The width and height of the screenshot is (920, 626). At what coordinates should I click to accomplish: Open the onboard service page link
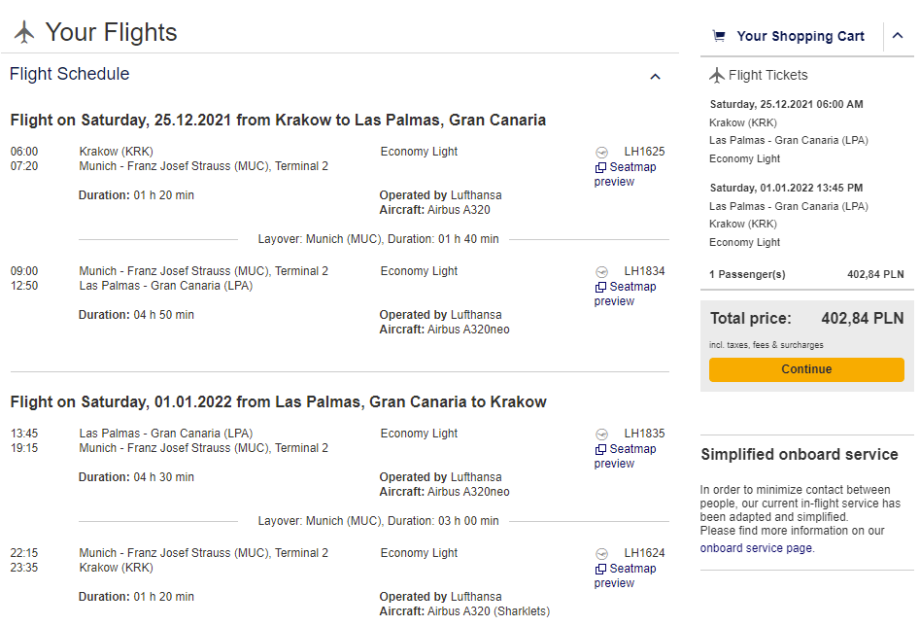point(756,548)
